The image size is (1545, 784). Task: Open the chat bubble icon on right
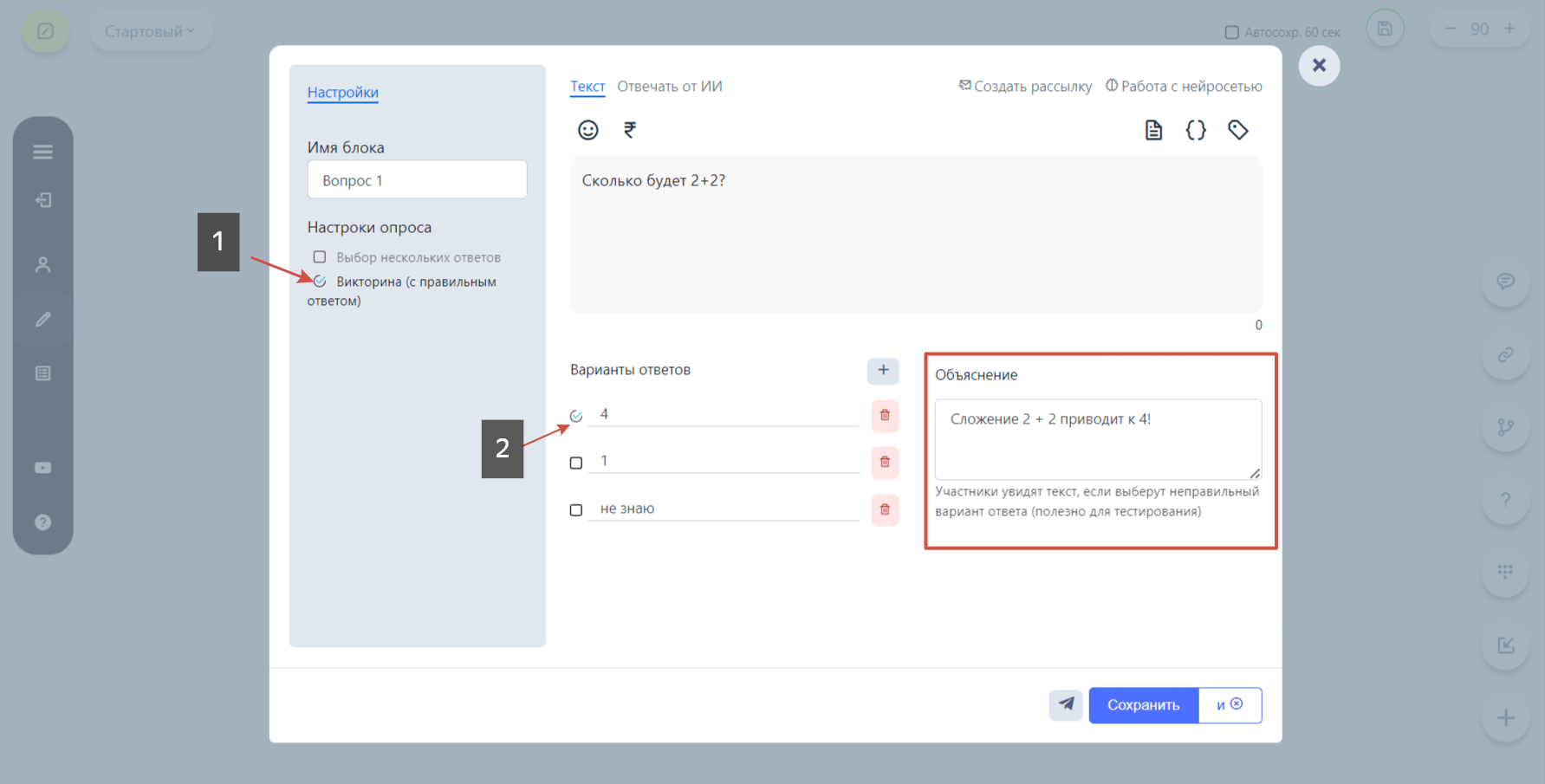point(1506,282)
